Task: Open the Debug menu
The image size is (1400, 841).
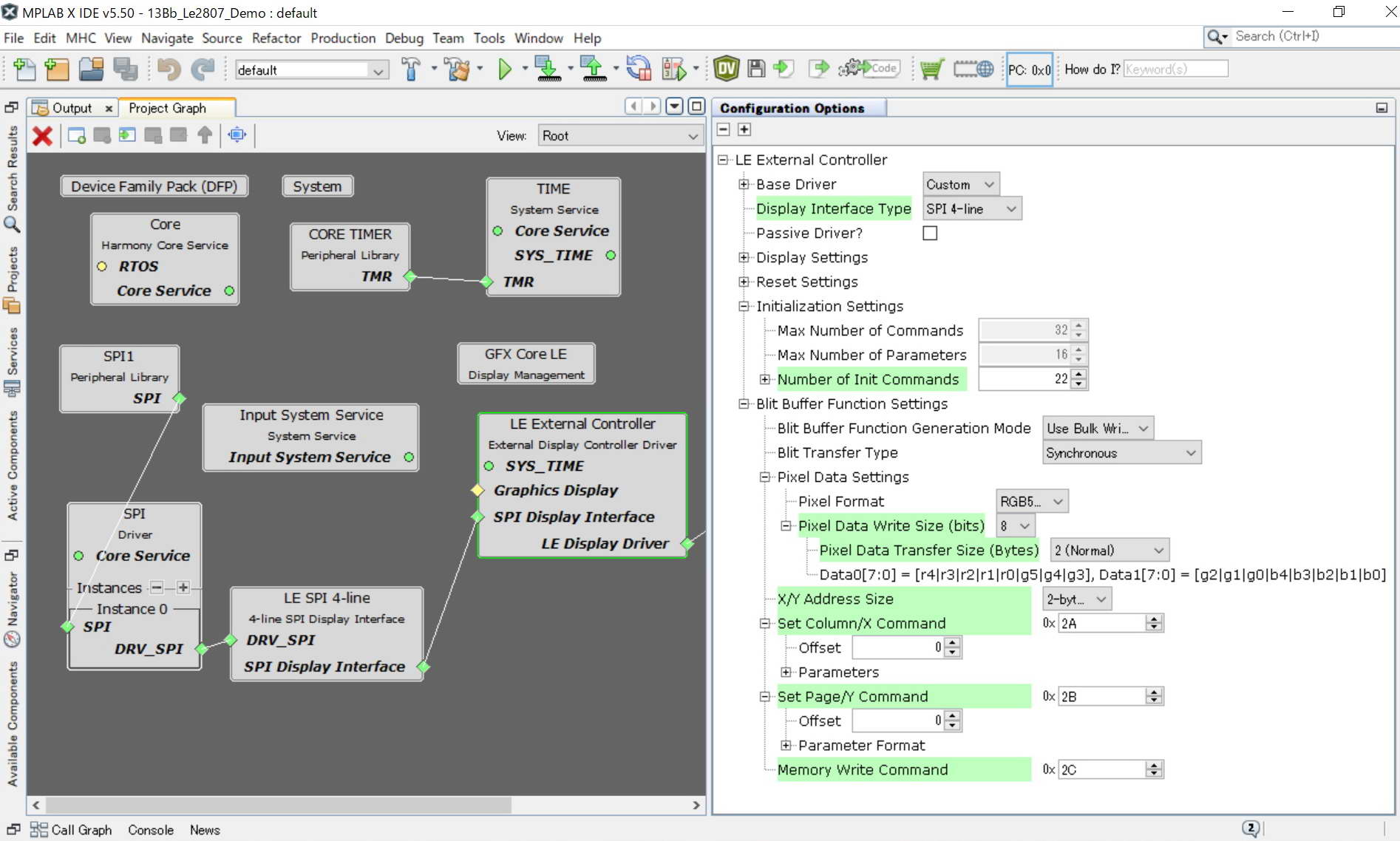Action: tap(404, 38)
